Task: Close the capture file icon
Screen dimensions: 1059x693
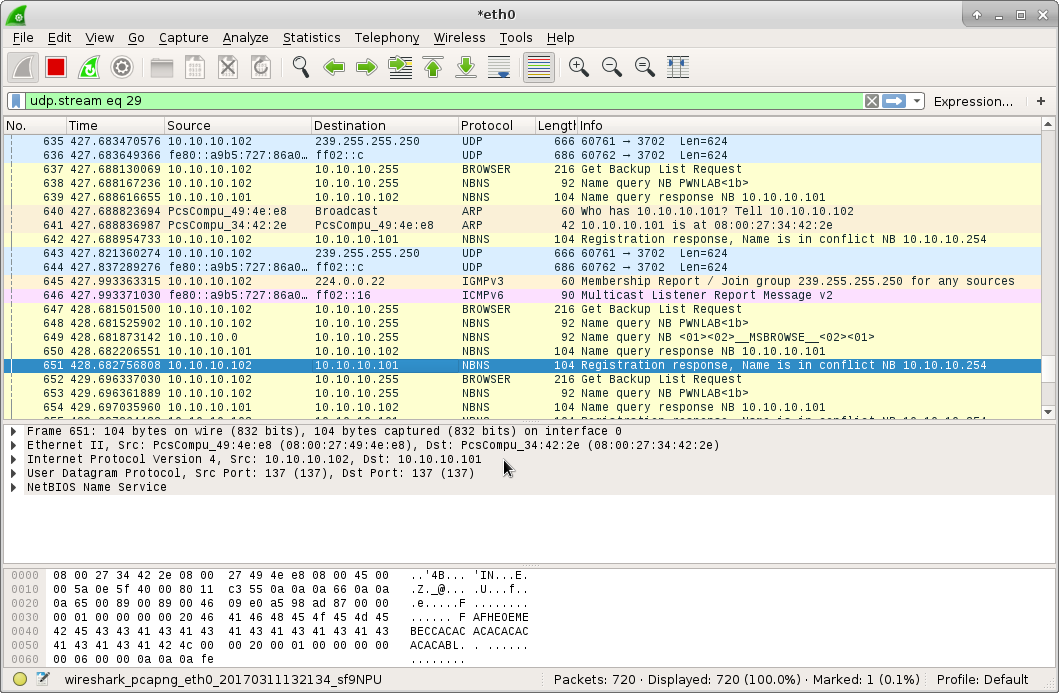Action: [x=228, y=68]
